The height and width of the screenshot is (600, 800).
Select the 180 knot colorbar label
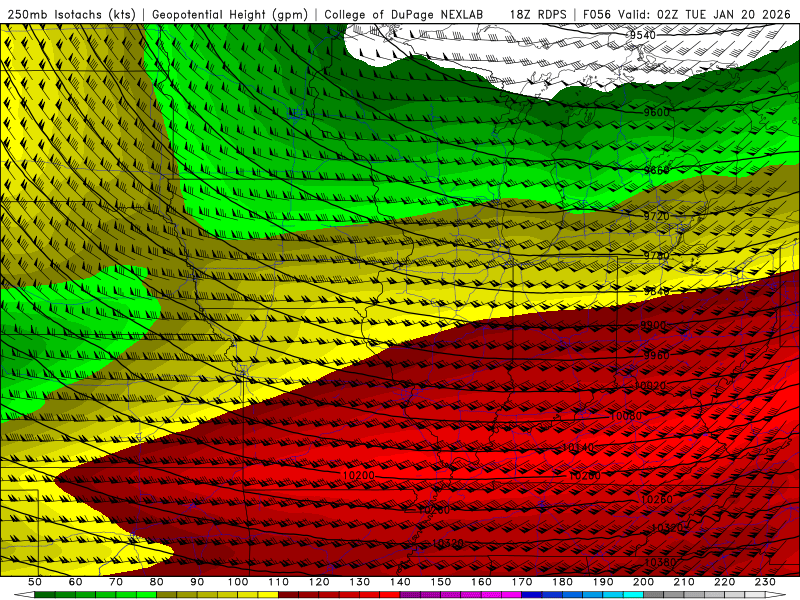(562, 582)
